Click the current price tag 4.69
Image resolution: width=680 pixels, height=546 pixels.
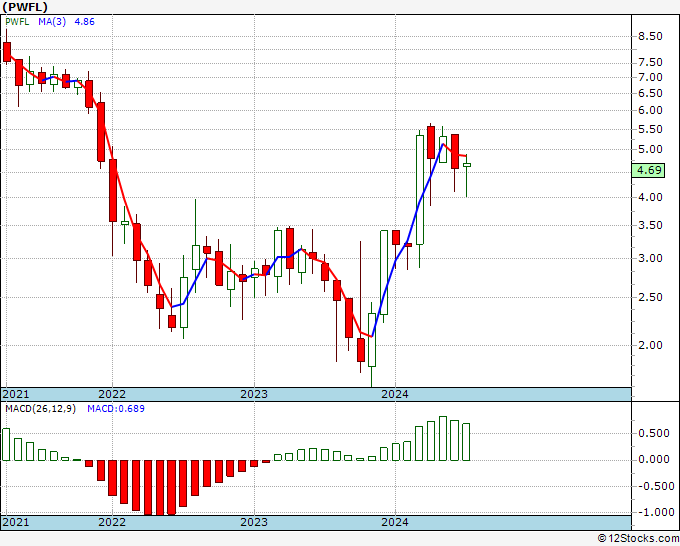click(648, 170)
